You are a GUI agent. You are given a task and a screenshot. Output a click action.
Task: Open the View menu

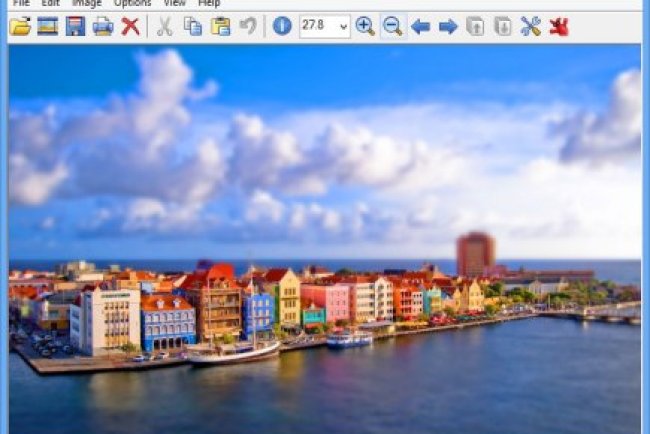point(175,3)
